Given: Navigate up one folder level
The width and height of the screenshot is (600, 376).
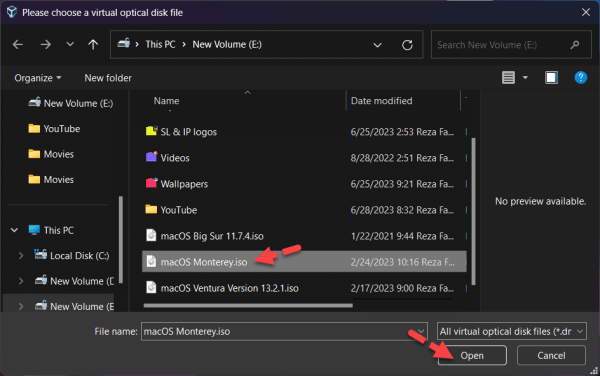Looking at the screenshot, I should point(93,44).
